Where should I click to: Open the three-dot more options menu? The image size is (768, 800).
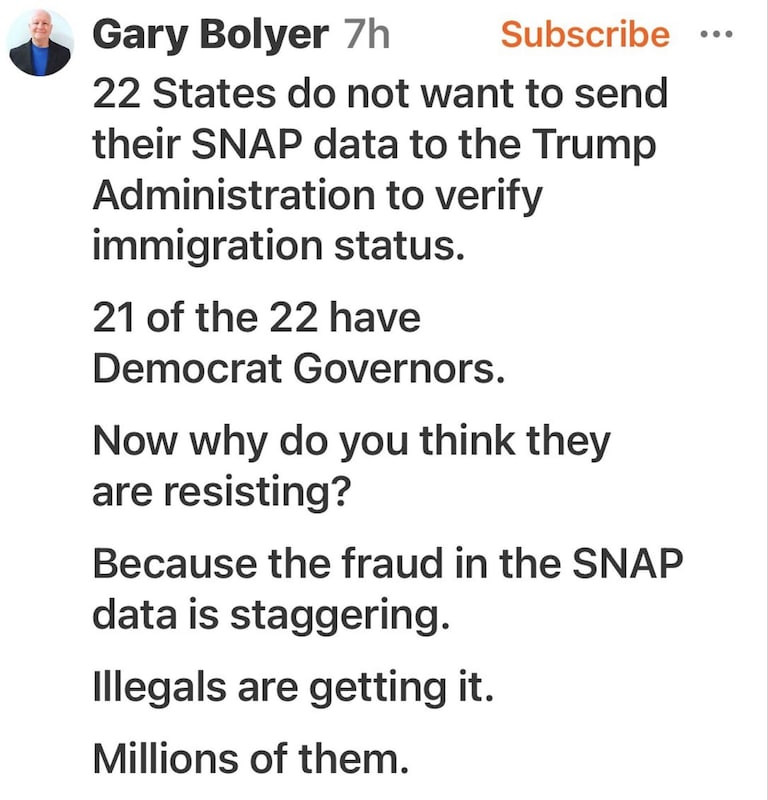(x=716, y=34)
